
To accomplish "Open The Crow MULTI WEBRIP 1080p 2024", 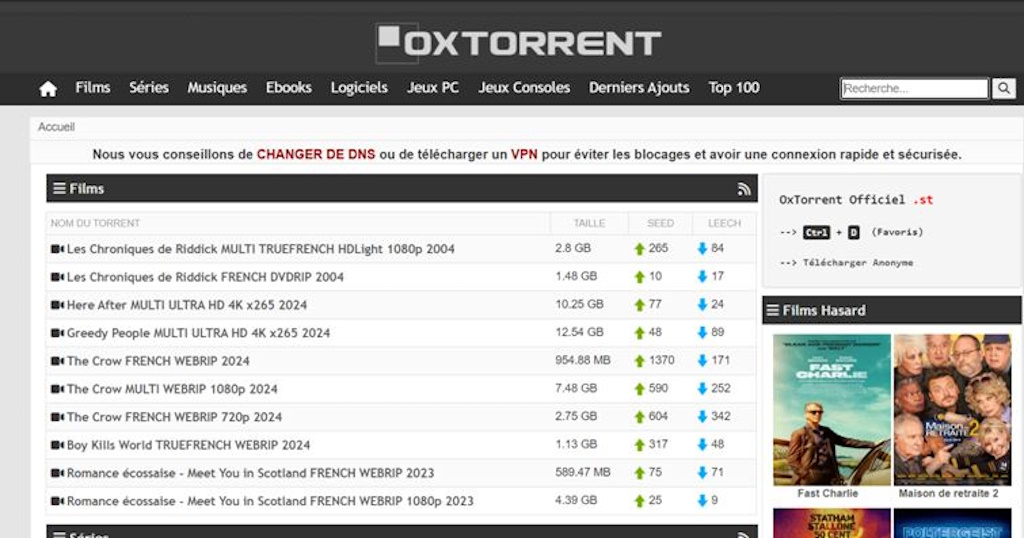I will 172,389.
